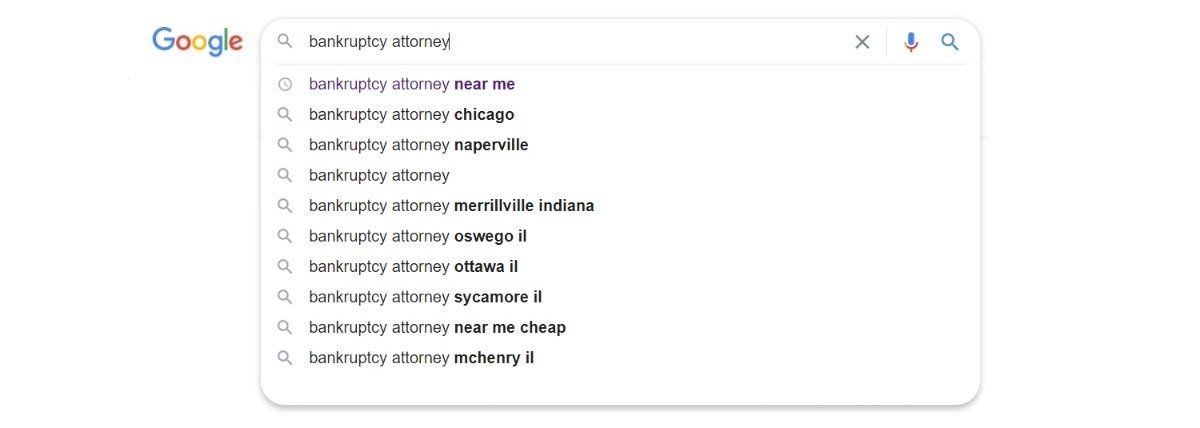The height and width of the screenshot is (428, 1200).
Task: Choose bankruptcy attorney sycamore il
Action: point(425,297)
